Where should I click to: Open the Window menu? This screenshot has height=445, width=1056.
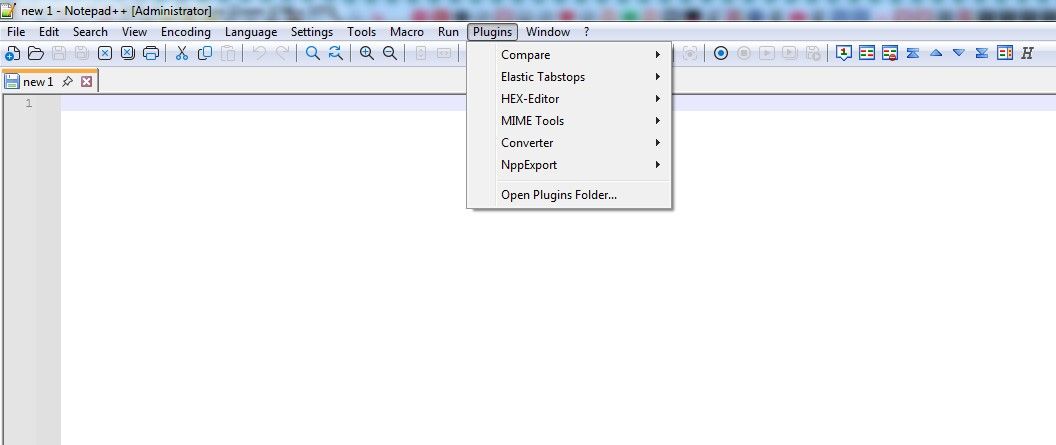pyautogui.click(x=548, y=32)
